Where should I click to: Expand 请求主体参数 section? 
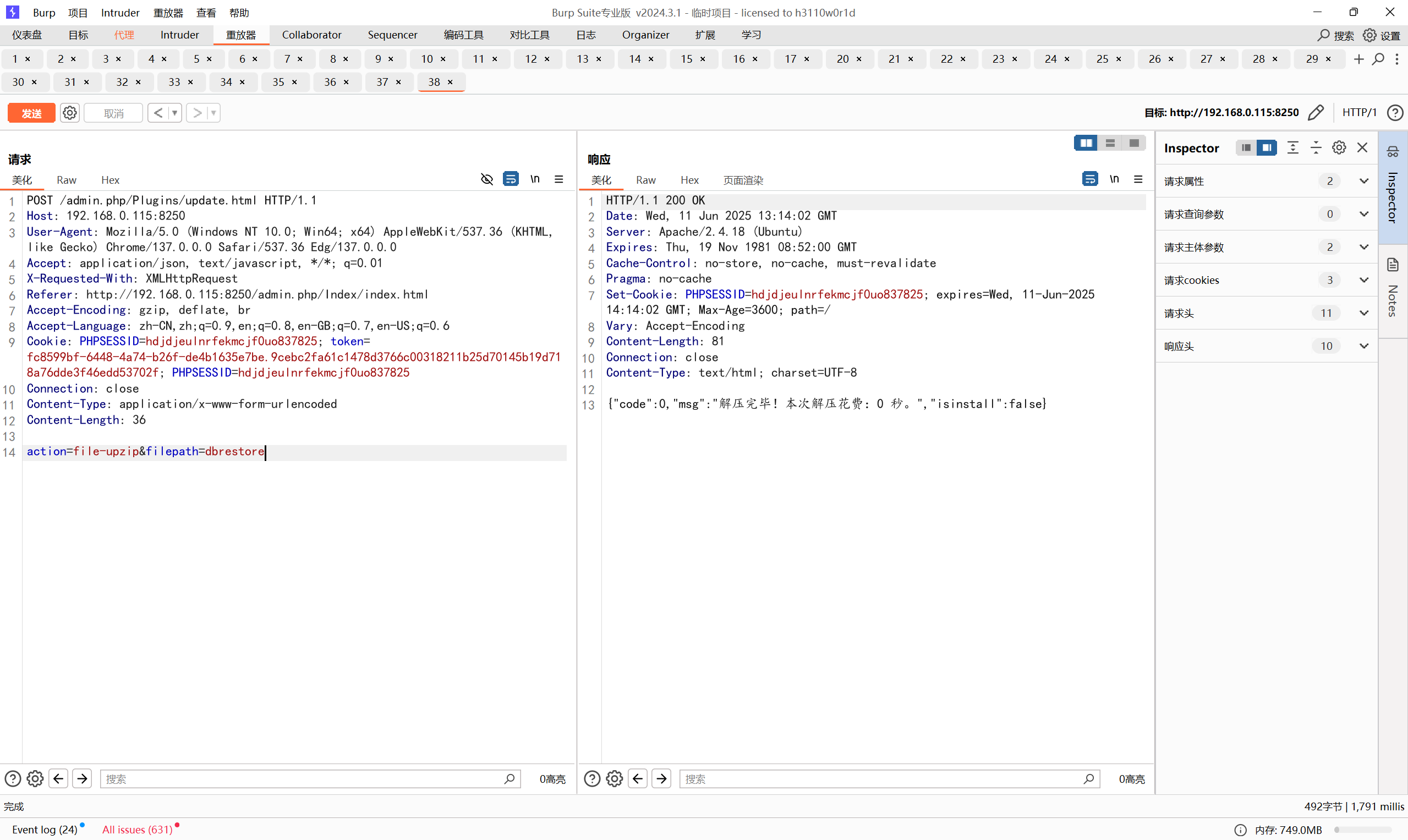pyautogui.click(x=1267, y=247)
